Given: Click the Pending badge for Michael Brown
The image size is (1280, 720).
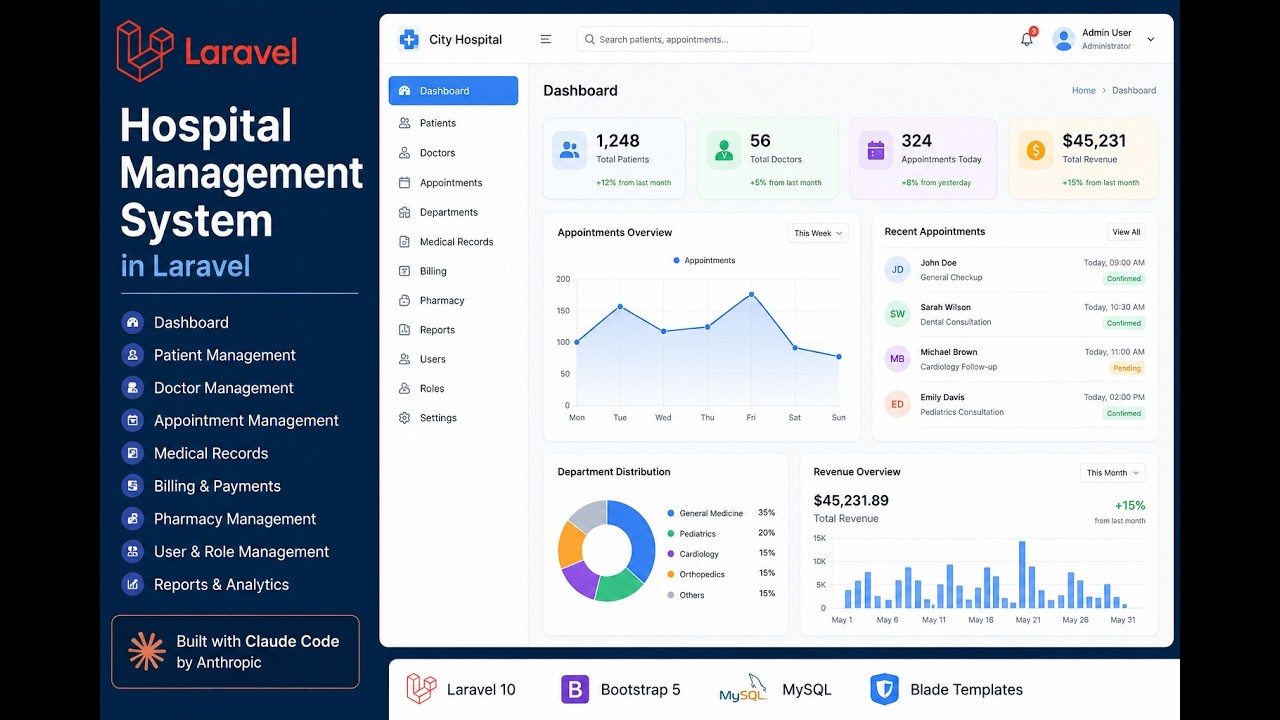Looking at the screenshot, I should point(1127,368).
